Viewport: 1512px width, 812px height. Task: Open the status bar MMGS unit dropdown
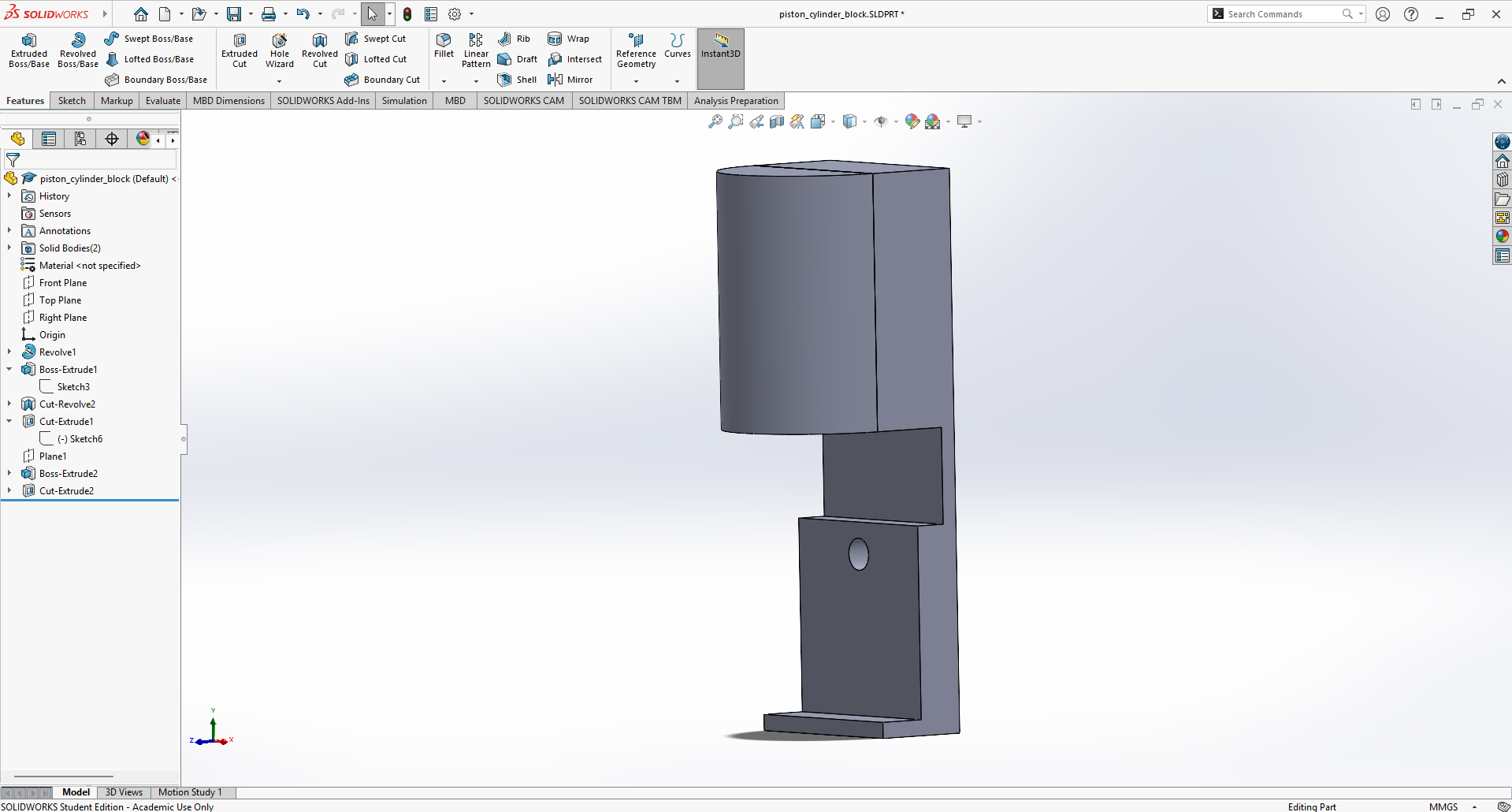coord(1474,806)
